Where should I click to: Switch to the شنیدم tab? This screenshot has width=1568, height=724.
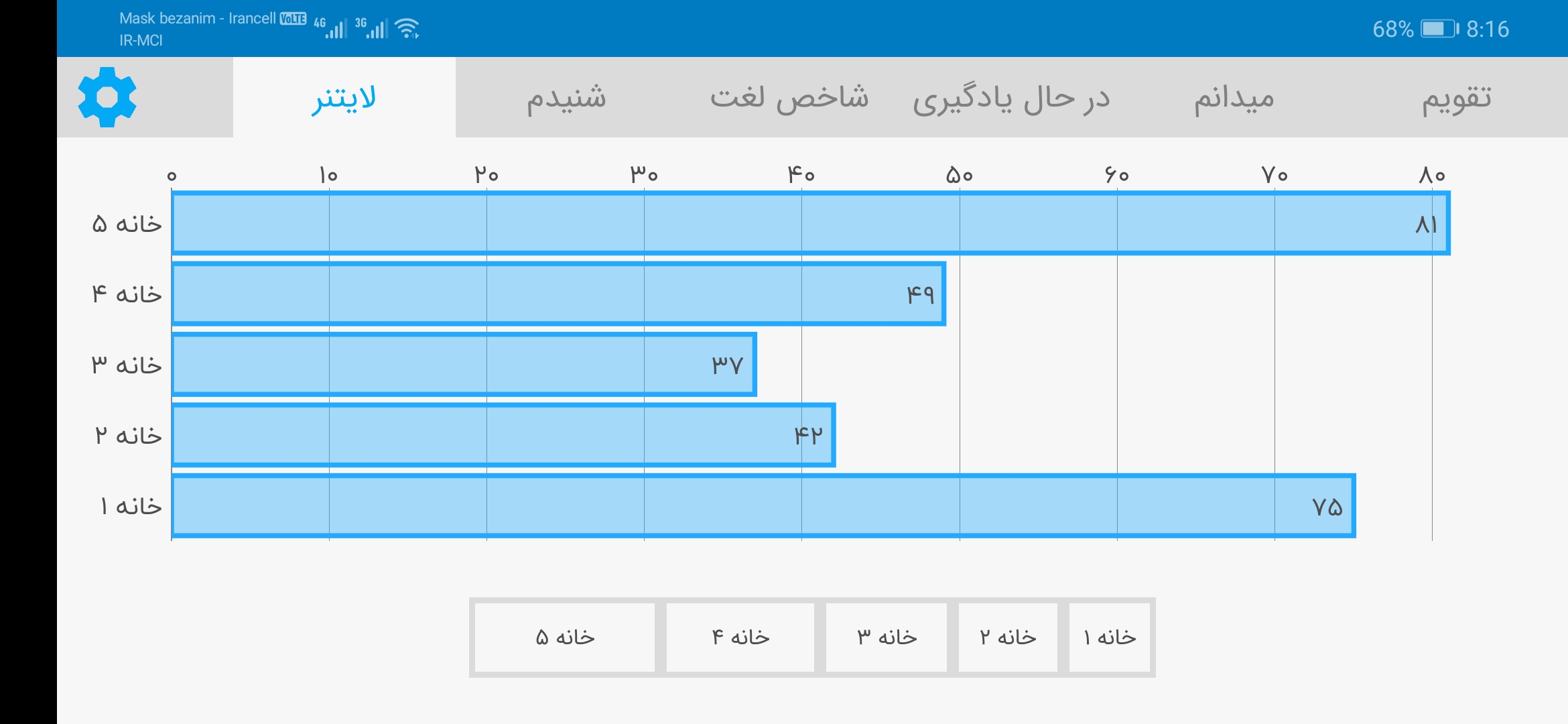(x=566, y=98)
